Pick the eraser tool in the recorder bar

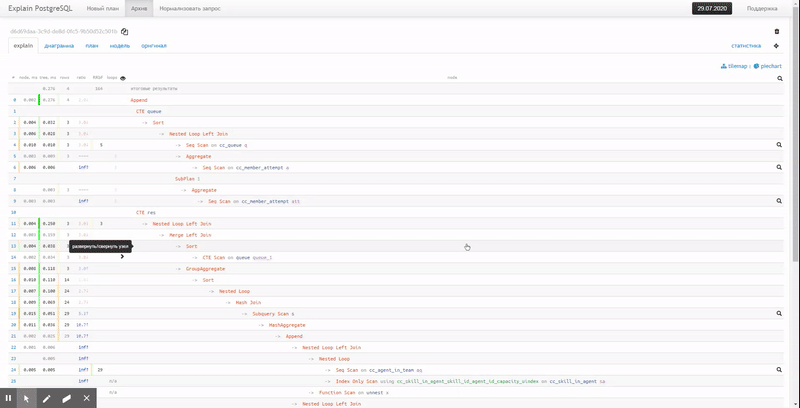pos(66,398)
